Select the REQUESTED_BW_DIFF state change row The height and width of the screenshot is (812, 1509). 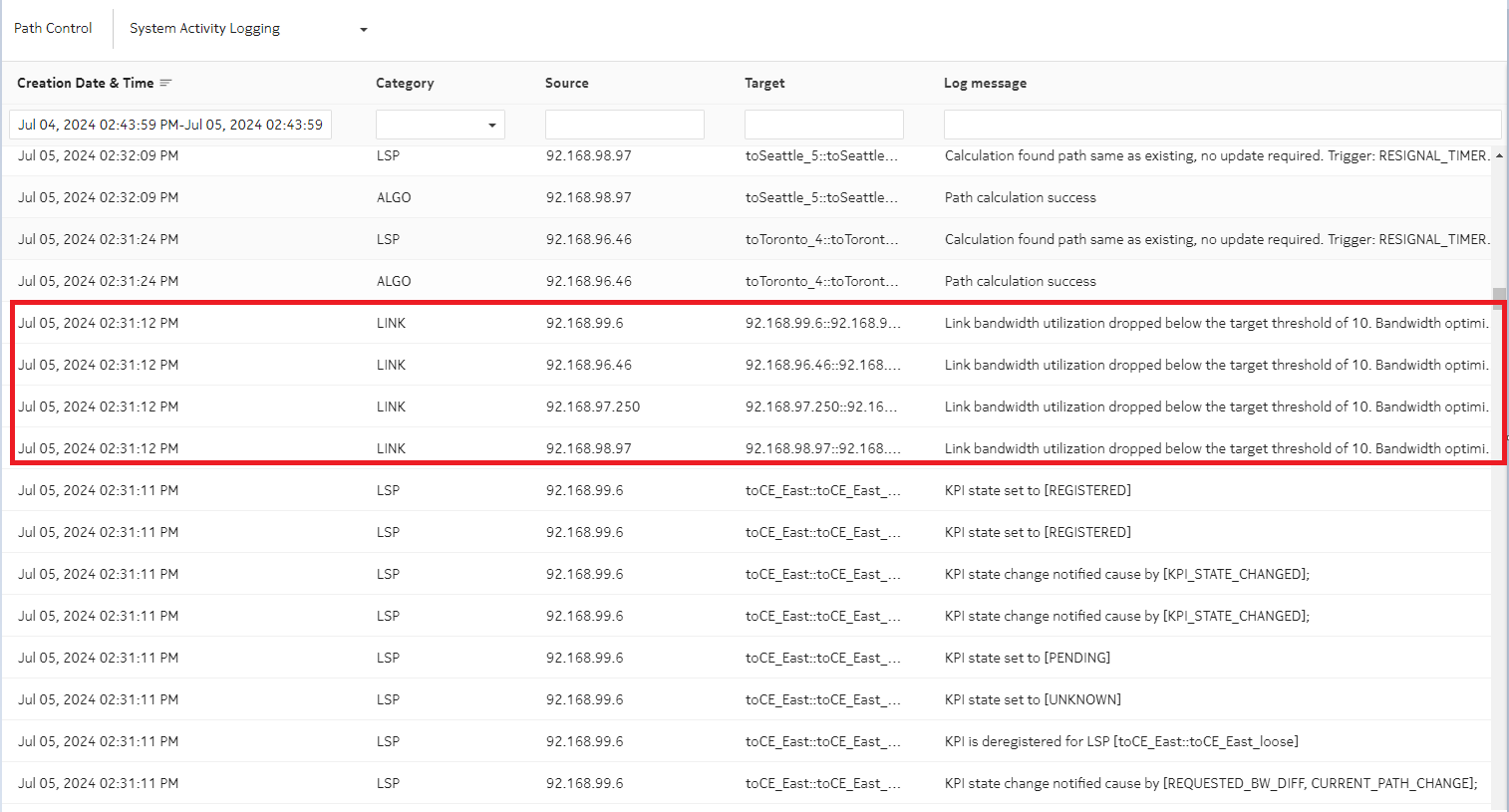click(x=748, y=783)
